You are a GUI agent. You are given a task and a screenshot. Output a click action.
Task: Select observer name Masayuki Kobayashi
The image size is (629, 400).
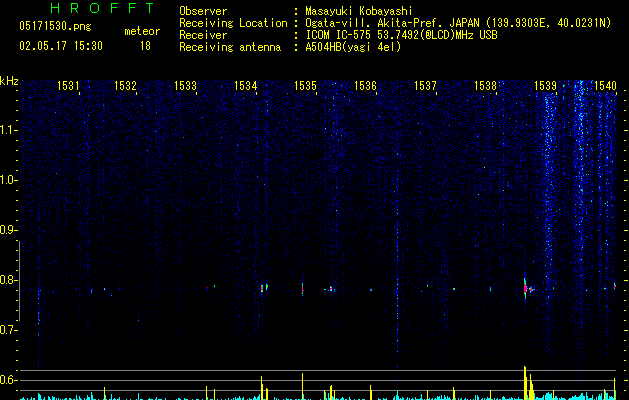(358, 11)
